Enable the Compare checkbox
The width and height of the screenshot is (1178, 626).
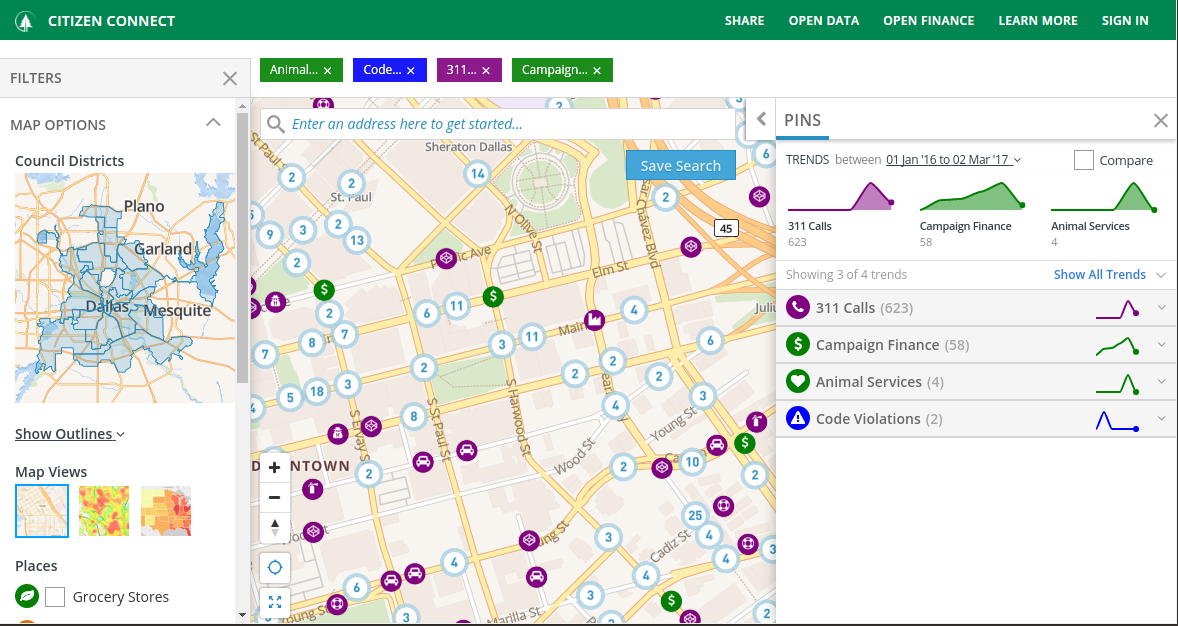pos(1083,160)
